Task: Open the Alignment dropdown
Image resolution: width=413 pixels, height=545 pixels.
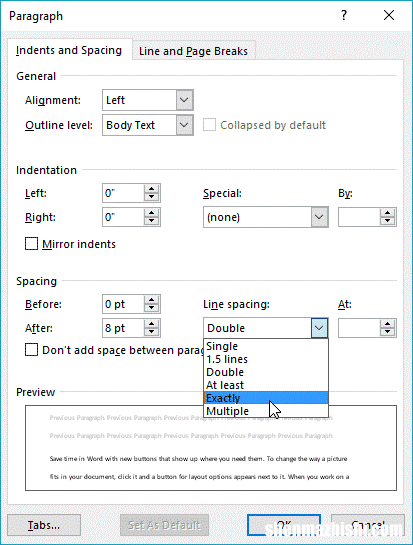Action: point(184,100)
